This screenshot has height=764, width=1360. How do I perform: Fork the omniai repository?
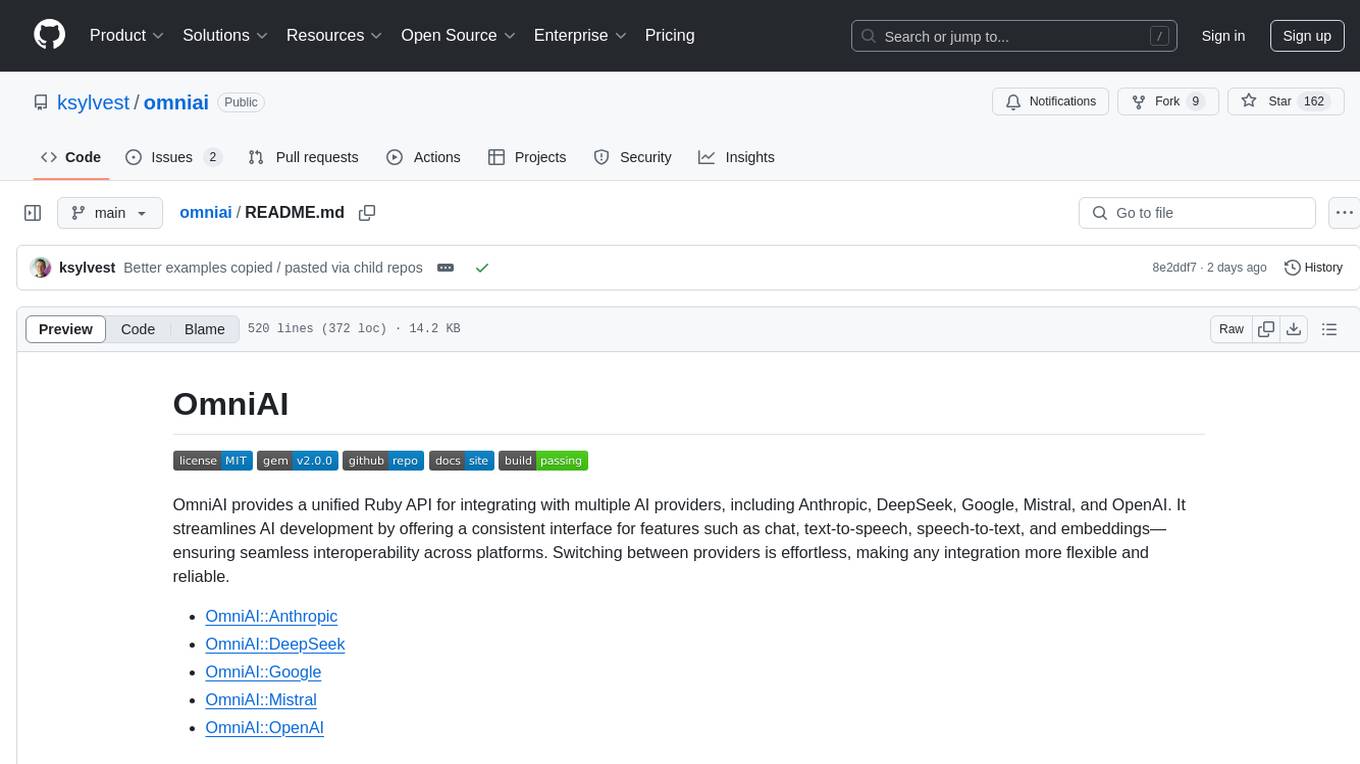(1167, 101)
